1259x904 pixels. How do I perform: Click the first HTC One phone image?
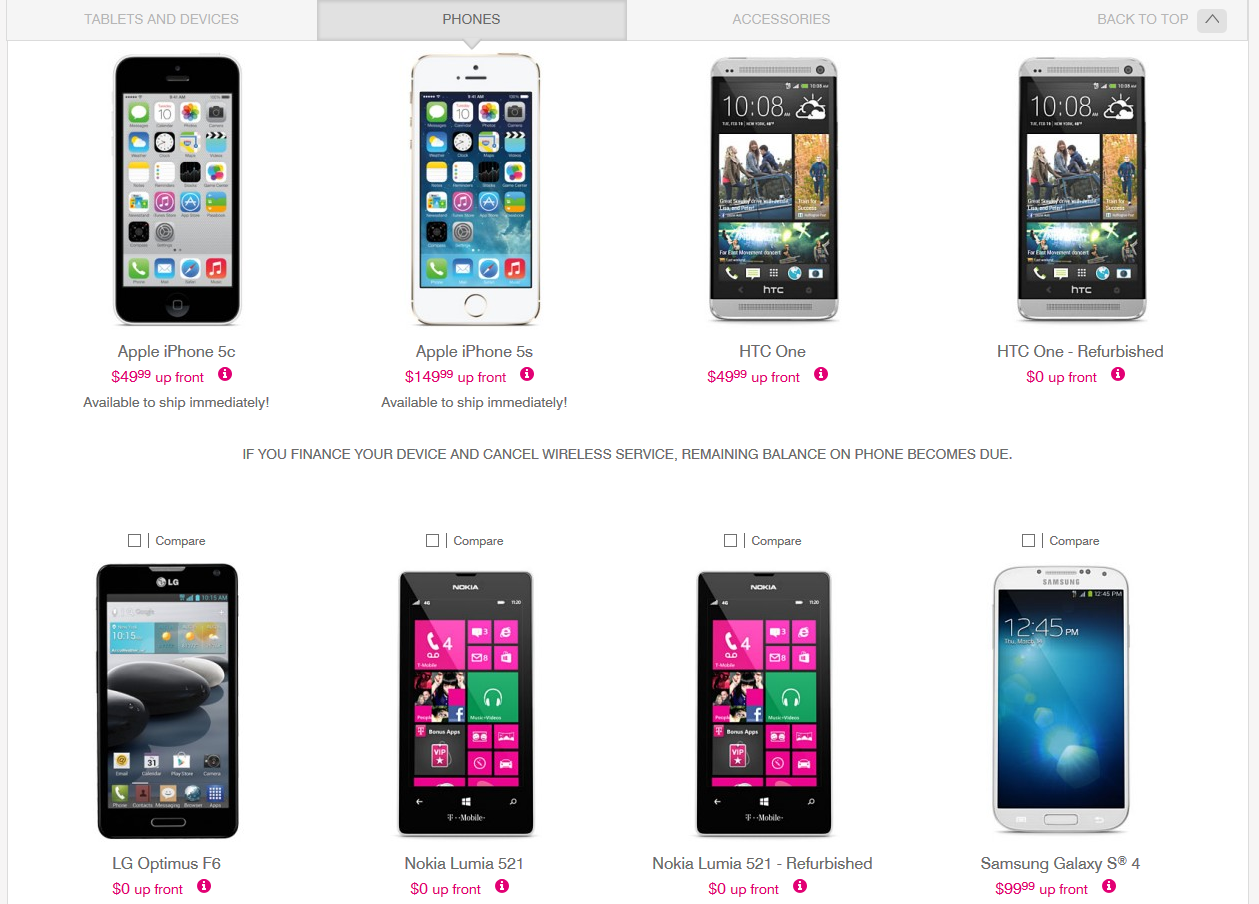[773, 189]
